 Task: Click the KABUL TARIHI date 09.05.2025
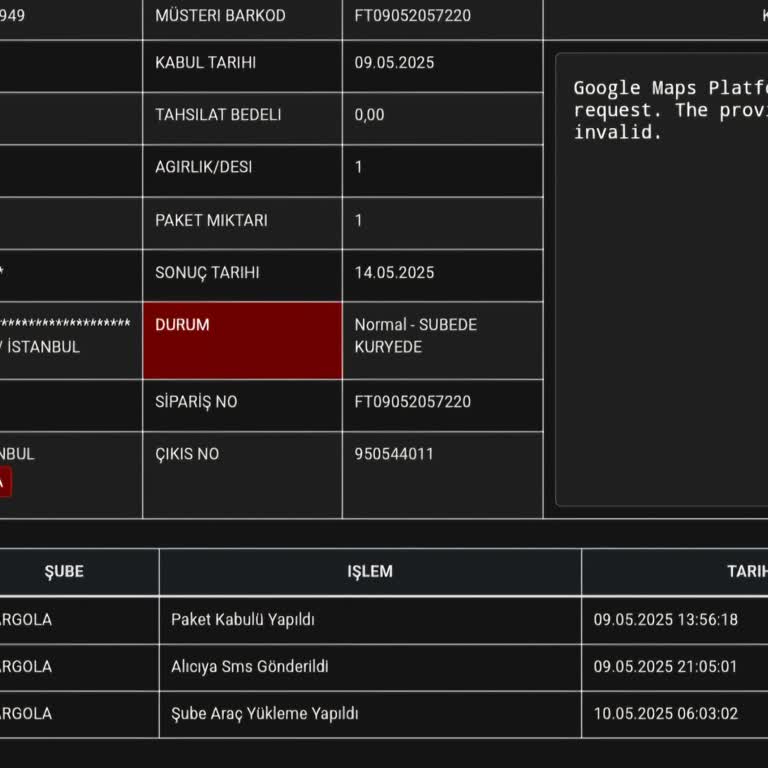point(394,63)
